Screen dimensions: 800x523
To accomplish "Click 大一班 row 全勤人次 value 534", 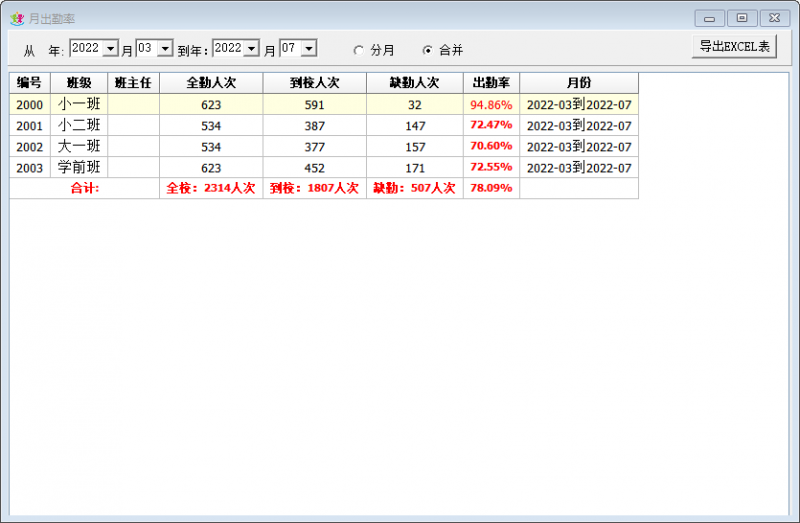I will (x=211, y=147).
